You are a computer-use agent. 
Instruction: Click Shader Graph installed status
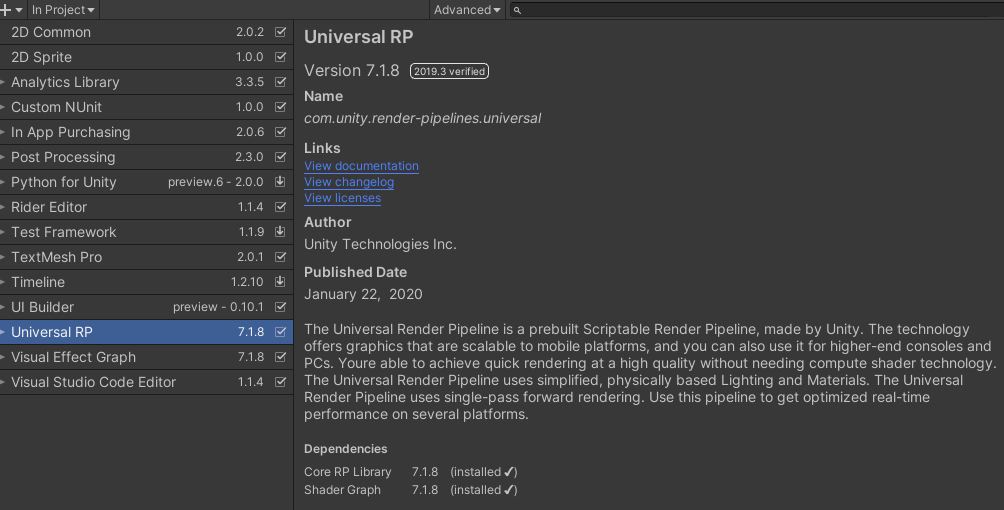click(483, 490)
